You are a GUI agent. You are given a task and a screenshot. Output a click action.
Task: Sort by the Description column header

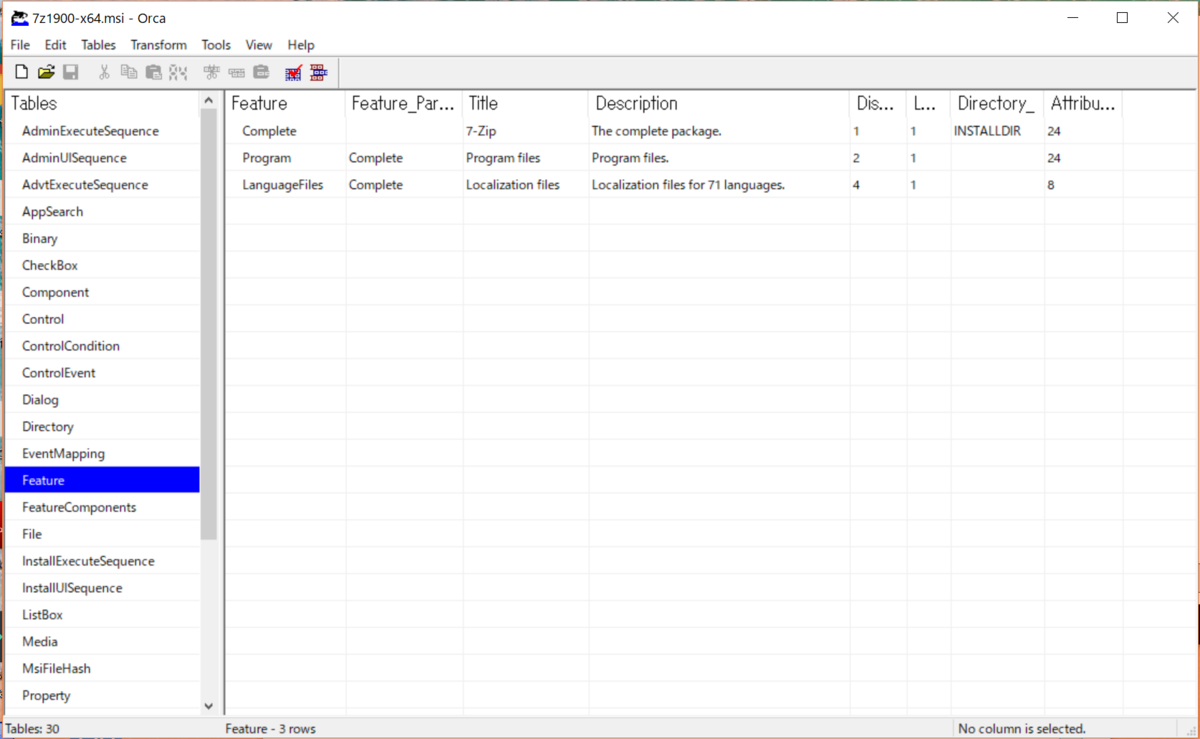720,103
